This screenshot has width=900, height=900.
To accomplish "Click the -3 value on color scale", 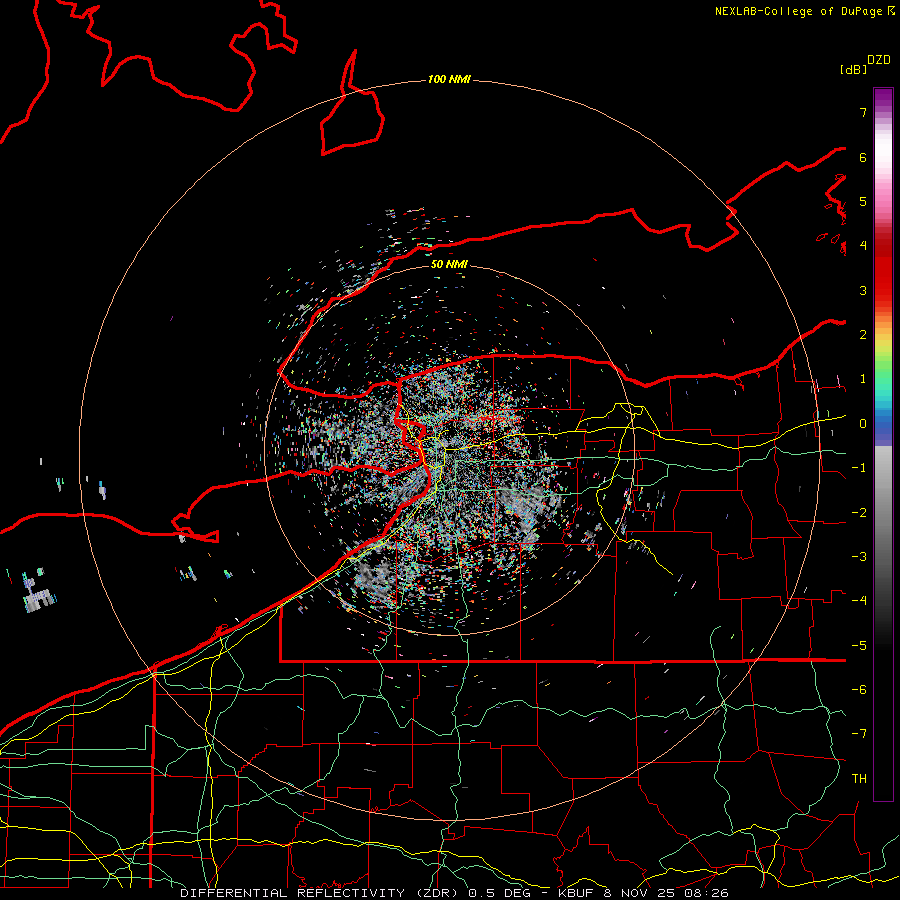I will tap(859, 557).
